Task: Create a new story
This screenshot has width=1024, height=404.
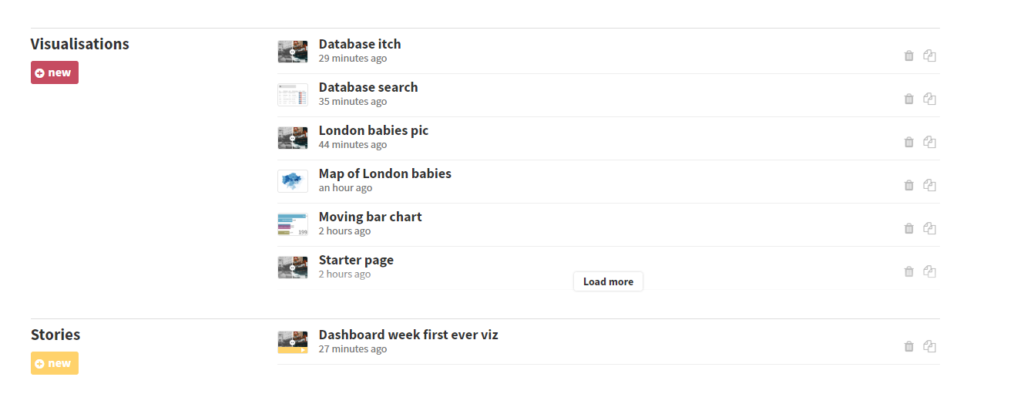Action: click(x=54, y=363)
